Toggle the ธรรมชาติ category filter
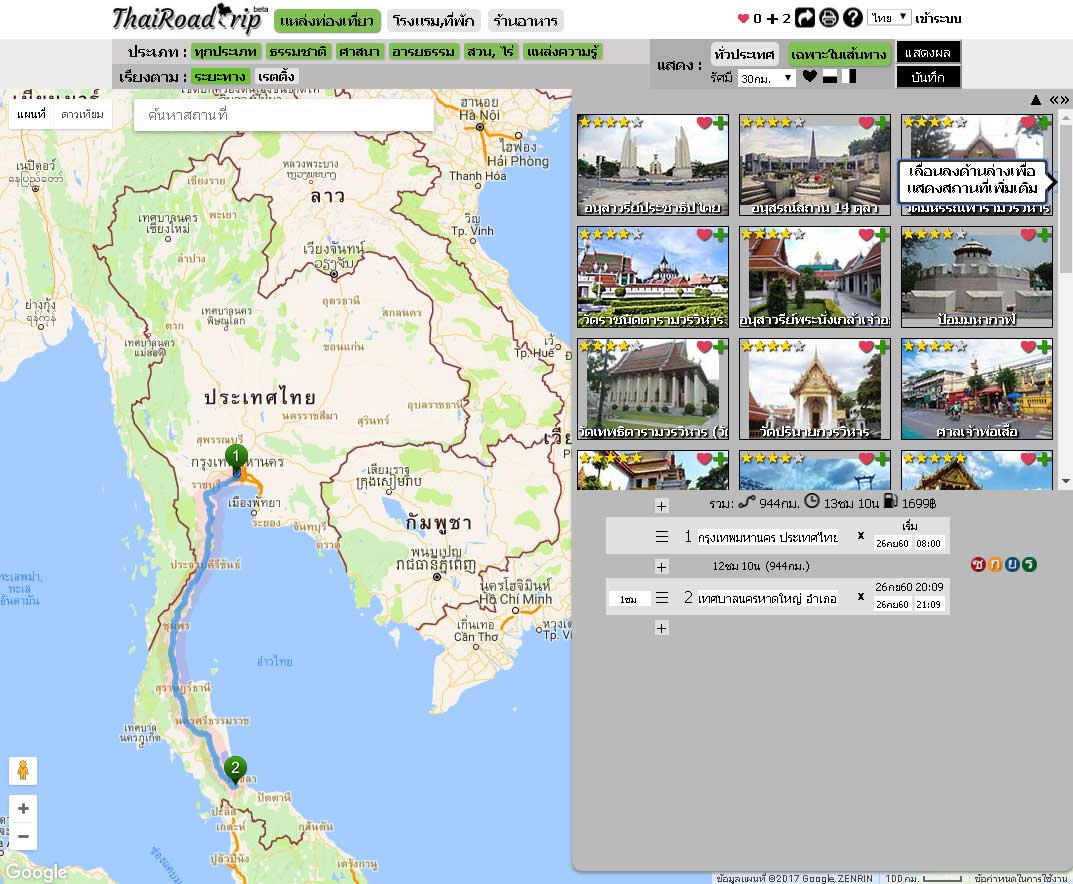 298,51
